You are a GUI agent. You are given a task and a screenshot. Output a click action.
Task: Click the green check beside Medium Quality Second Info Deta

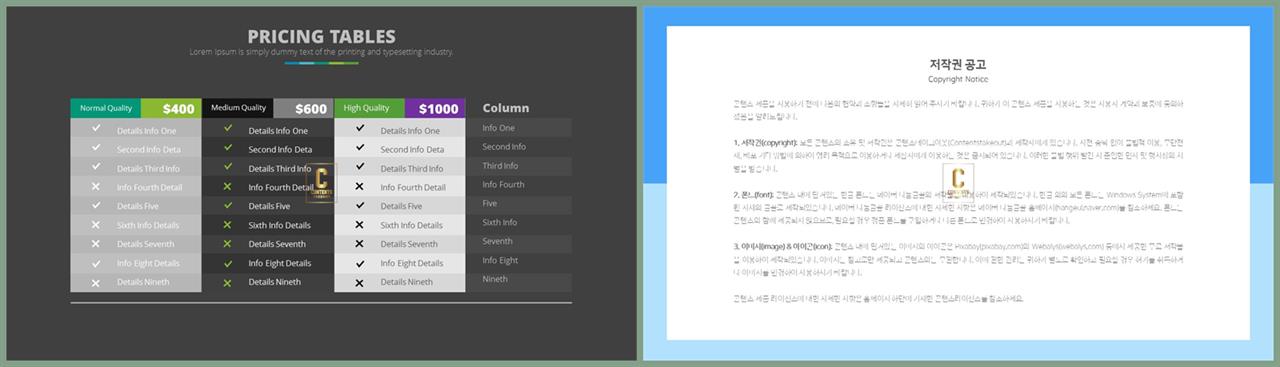[228, 148]
